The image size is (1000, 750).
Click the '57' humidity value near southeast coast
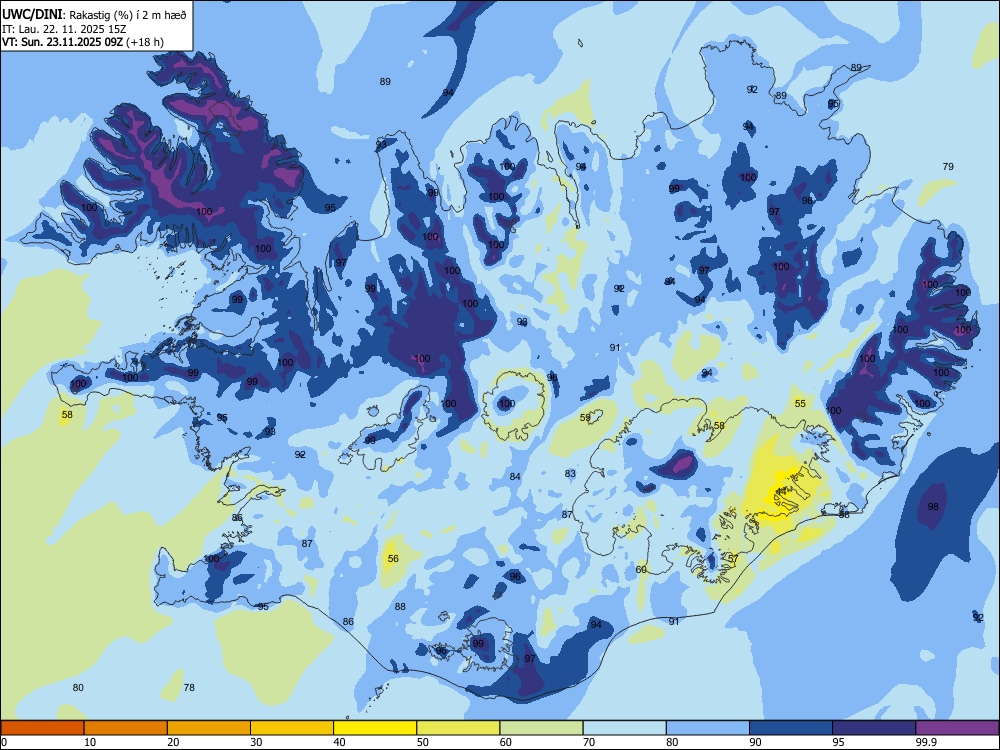coord(733,559)
